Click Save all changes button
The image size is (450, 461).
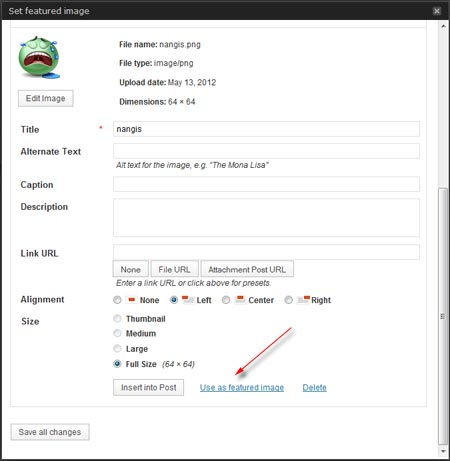[50, 432]
